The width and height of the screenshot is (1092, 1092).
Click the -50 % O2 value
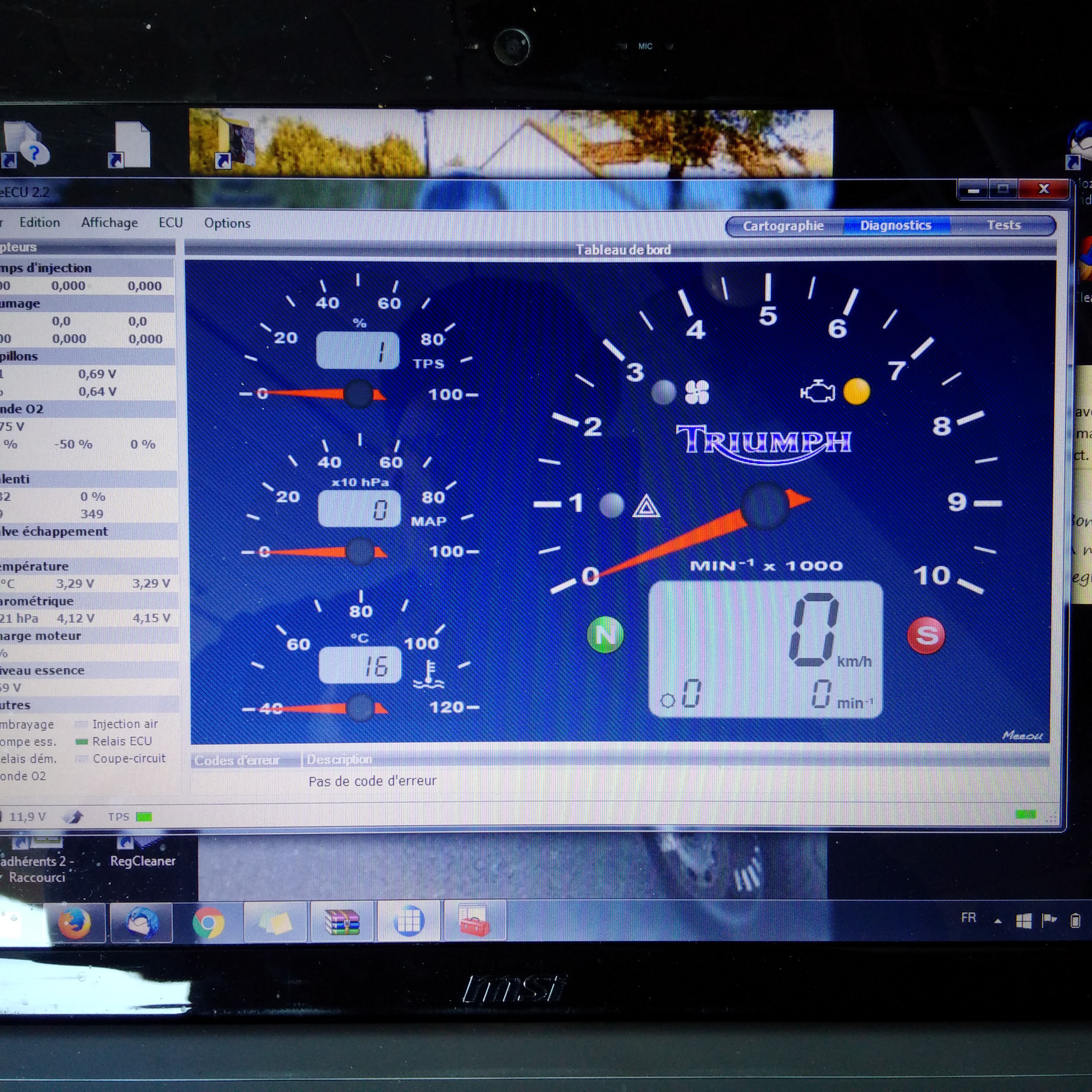pos(73,444)
